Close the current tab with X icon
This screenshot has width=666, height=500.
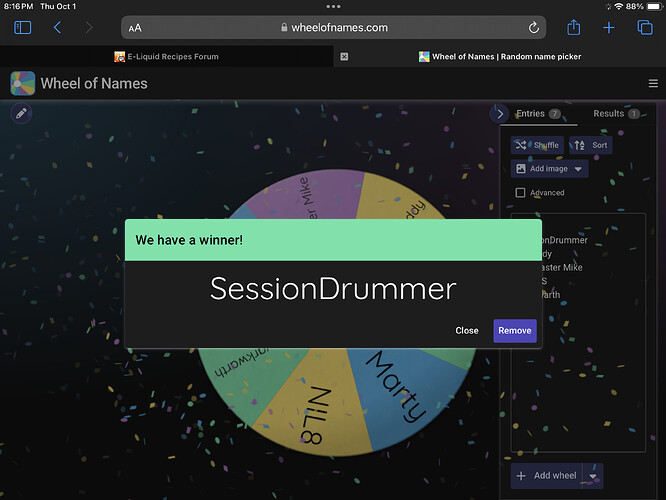click(344, 56)
